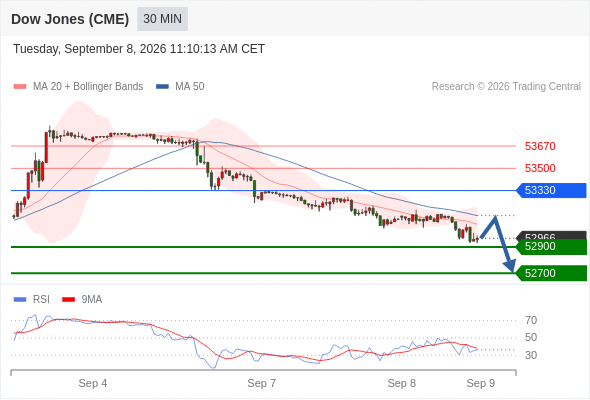The height and width of the screenshot is (400, 590).
Task: Click the 53500 resistance level label
Action: click(x=540, y=168)
